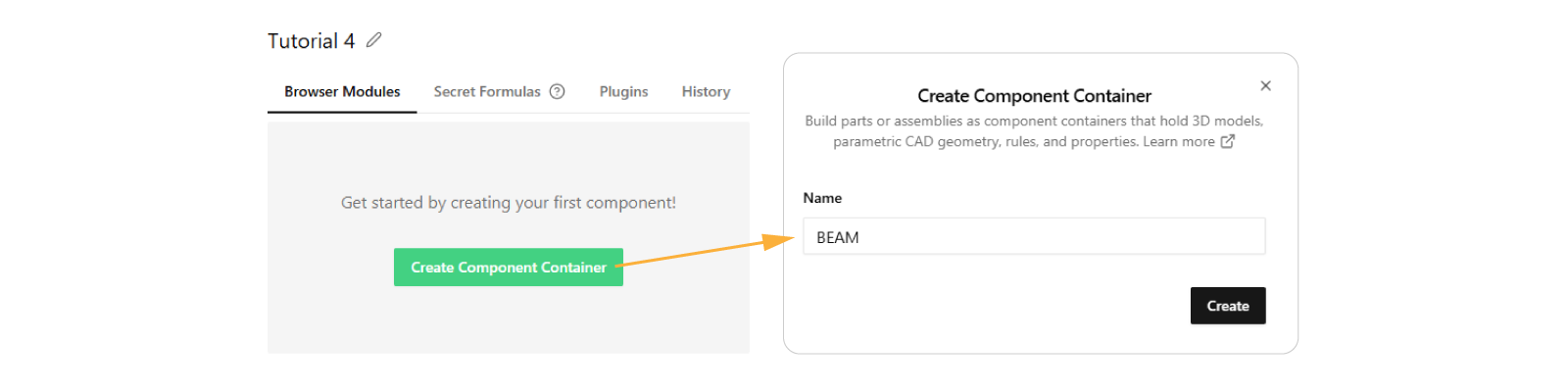Click the help icon next to Secret Formulas
The image size is (1568, 392).
coord(557,91)
